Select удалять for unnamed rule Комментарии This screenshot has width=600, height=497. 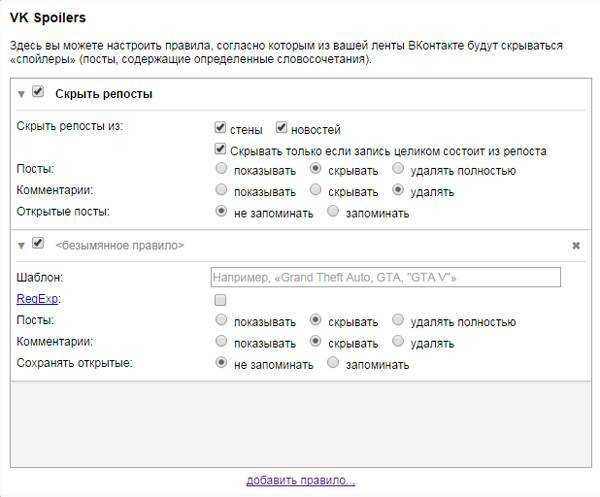[398, 341]
